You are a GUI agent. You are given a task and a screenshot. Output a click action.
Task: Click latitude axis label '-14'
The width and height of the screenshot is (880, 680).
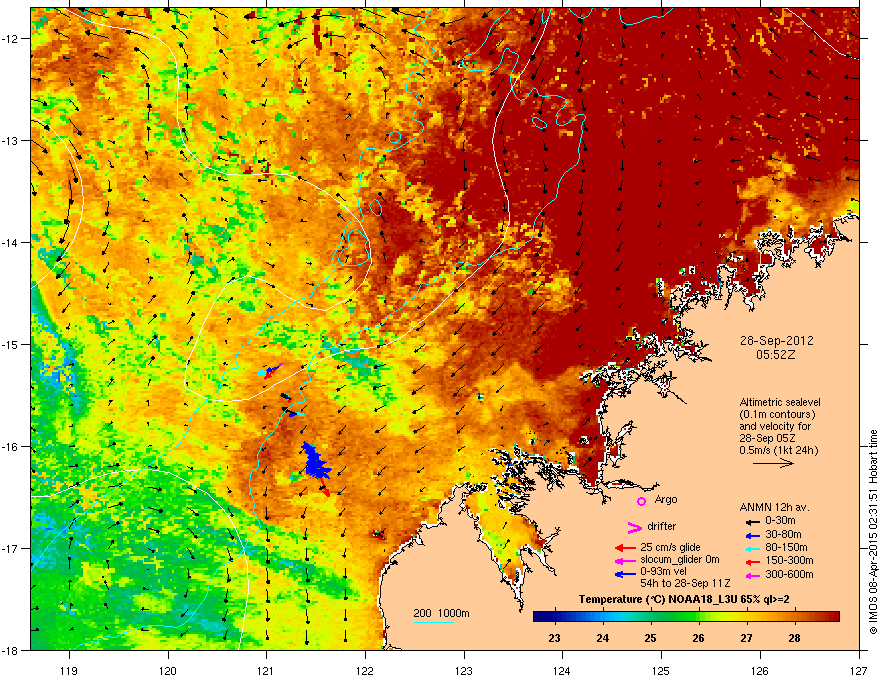pos(10,242)
